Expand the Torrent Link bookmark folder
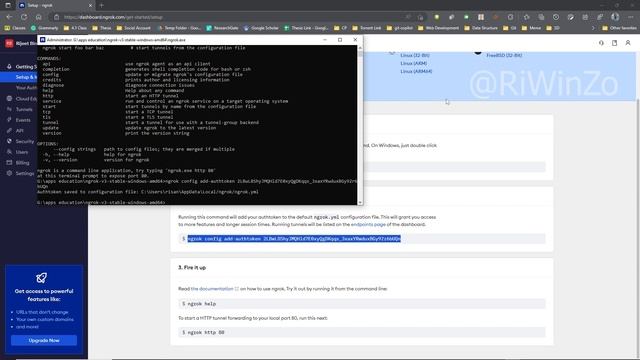The image size is (640, 360). [x=367, y=28]
